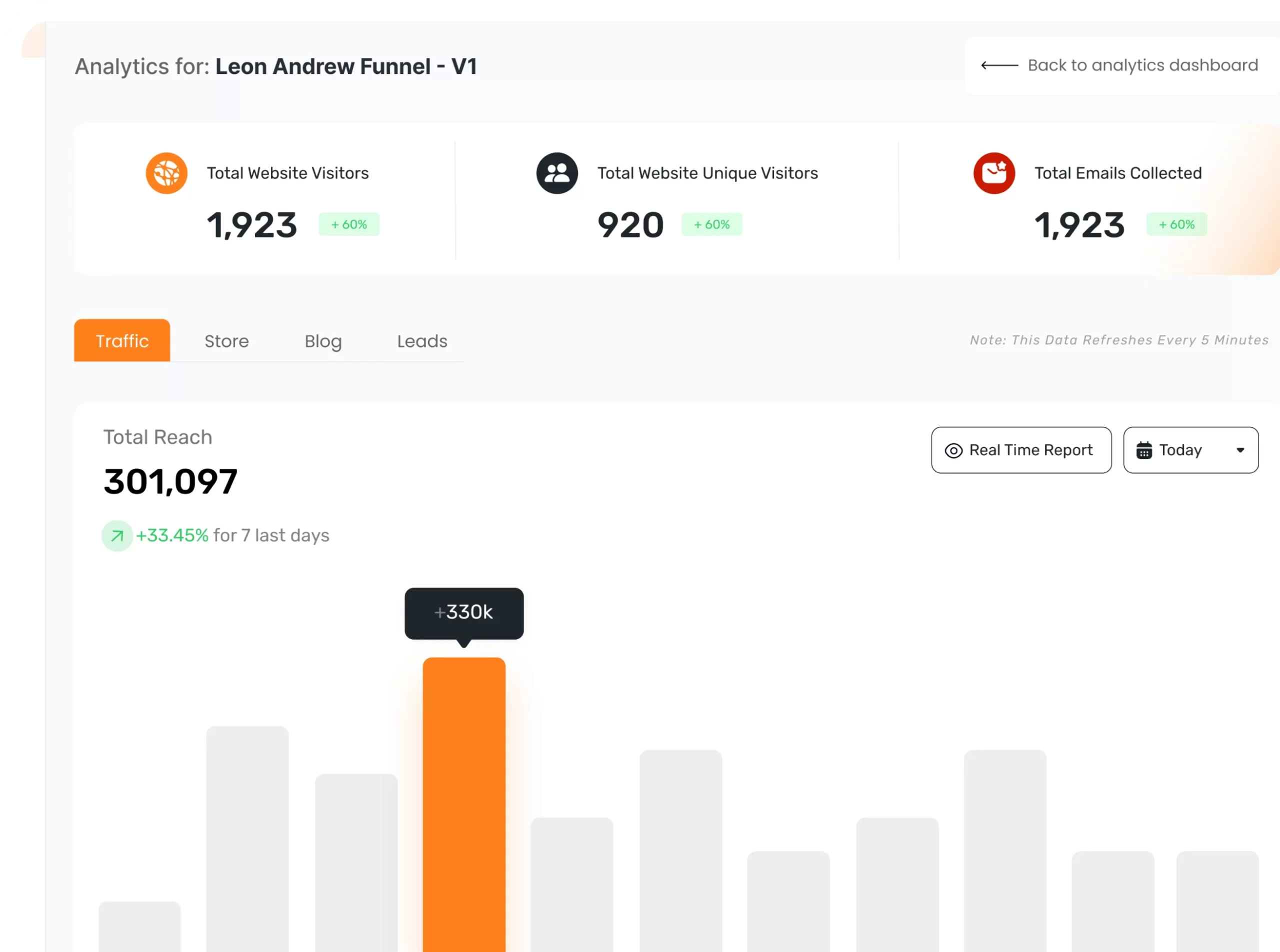Viewport: 1280px width, 952px height.
Task: Expand the Today dropdown caret
Action: click(1240, 450)
